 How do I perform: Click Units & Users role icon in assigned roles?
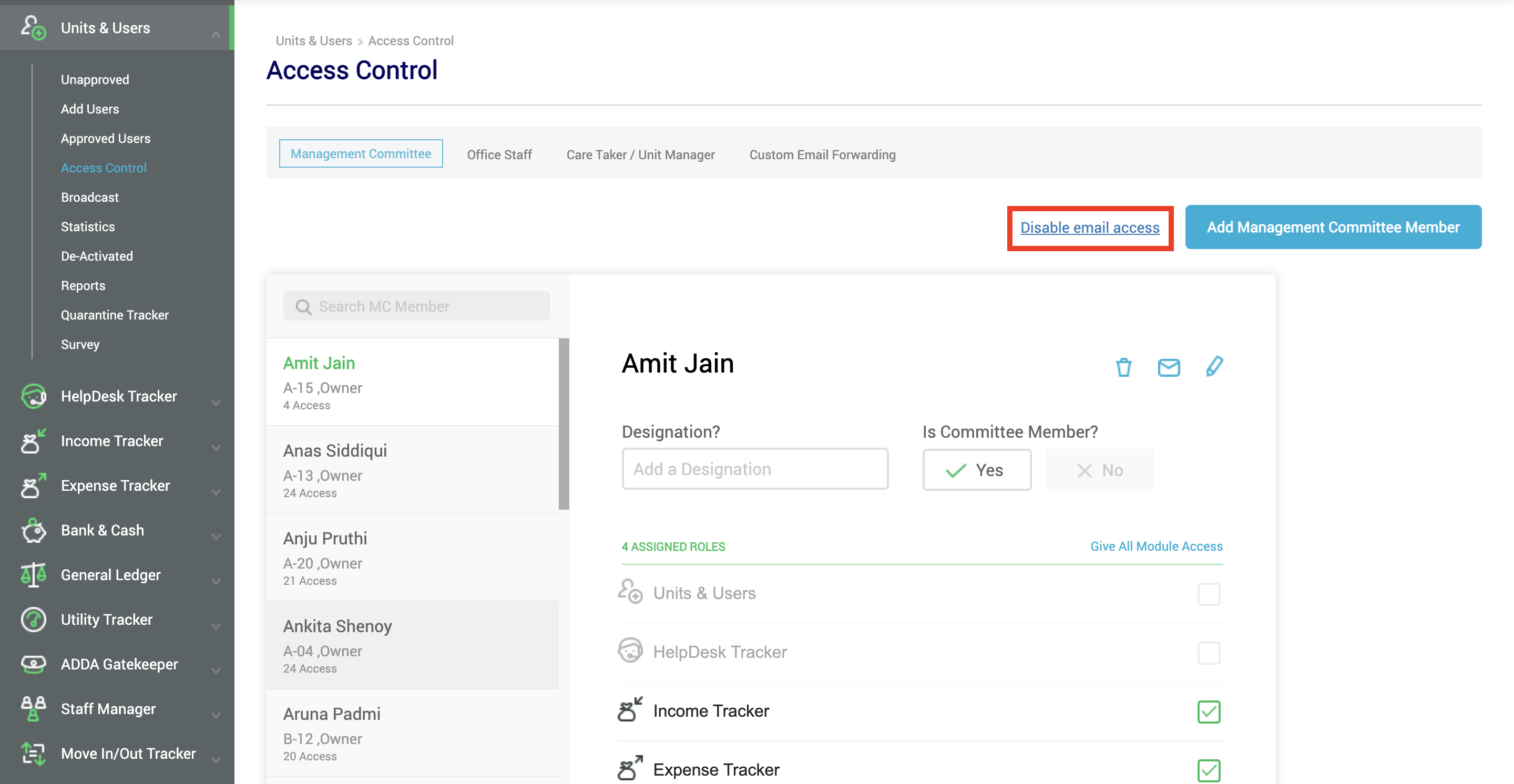[x=630, y=592]
